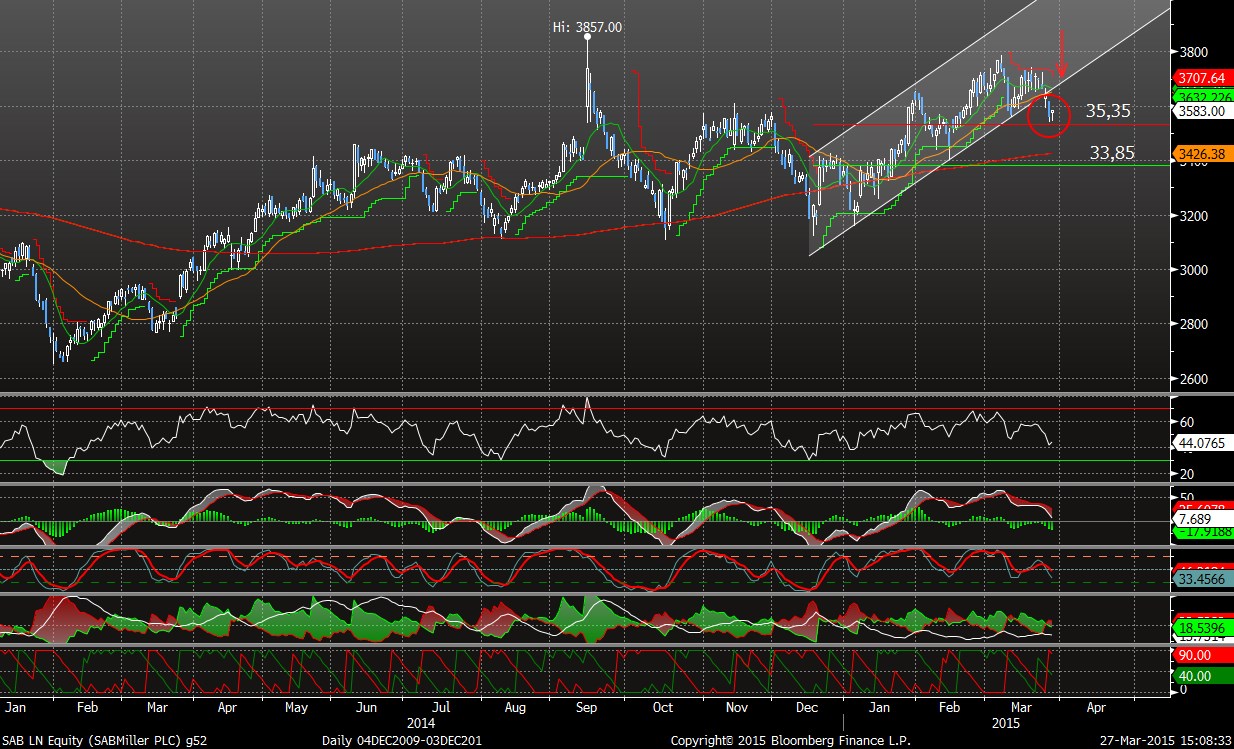The image size is (1234, 749).
Task: Click the white 3583.00 last price tag
Action: pos(1200,111)
